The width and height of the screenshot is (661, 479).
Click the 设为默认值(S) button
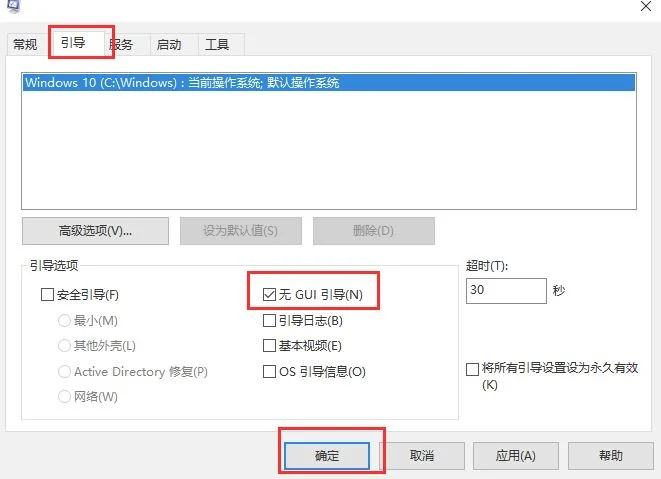[241, 231]
